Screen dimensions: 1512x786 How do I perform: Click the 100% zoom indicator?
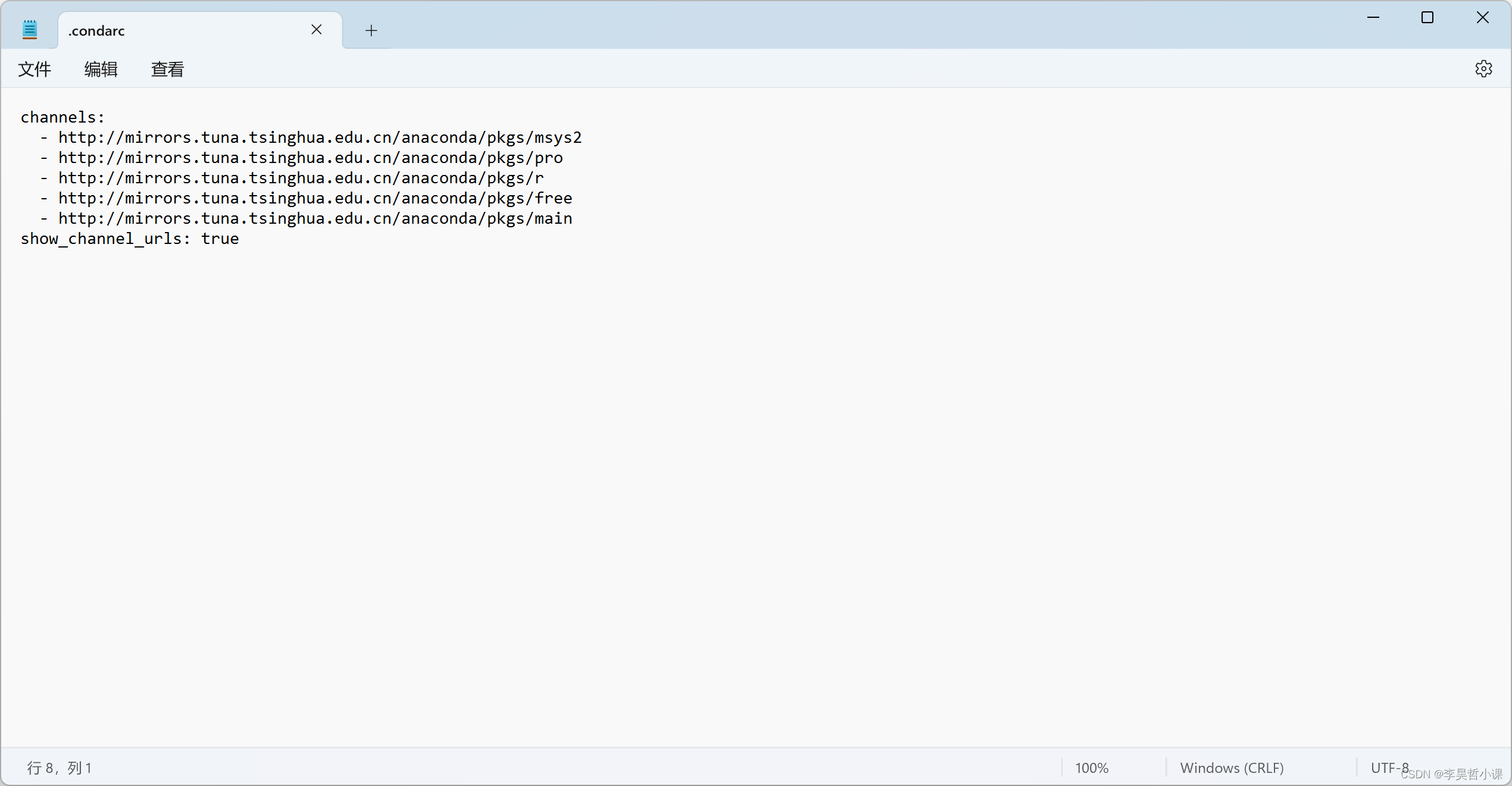pos(1091,768)
